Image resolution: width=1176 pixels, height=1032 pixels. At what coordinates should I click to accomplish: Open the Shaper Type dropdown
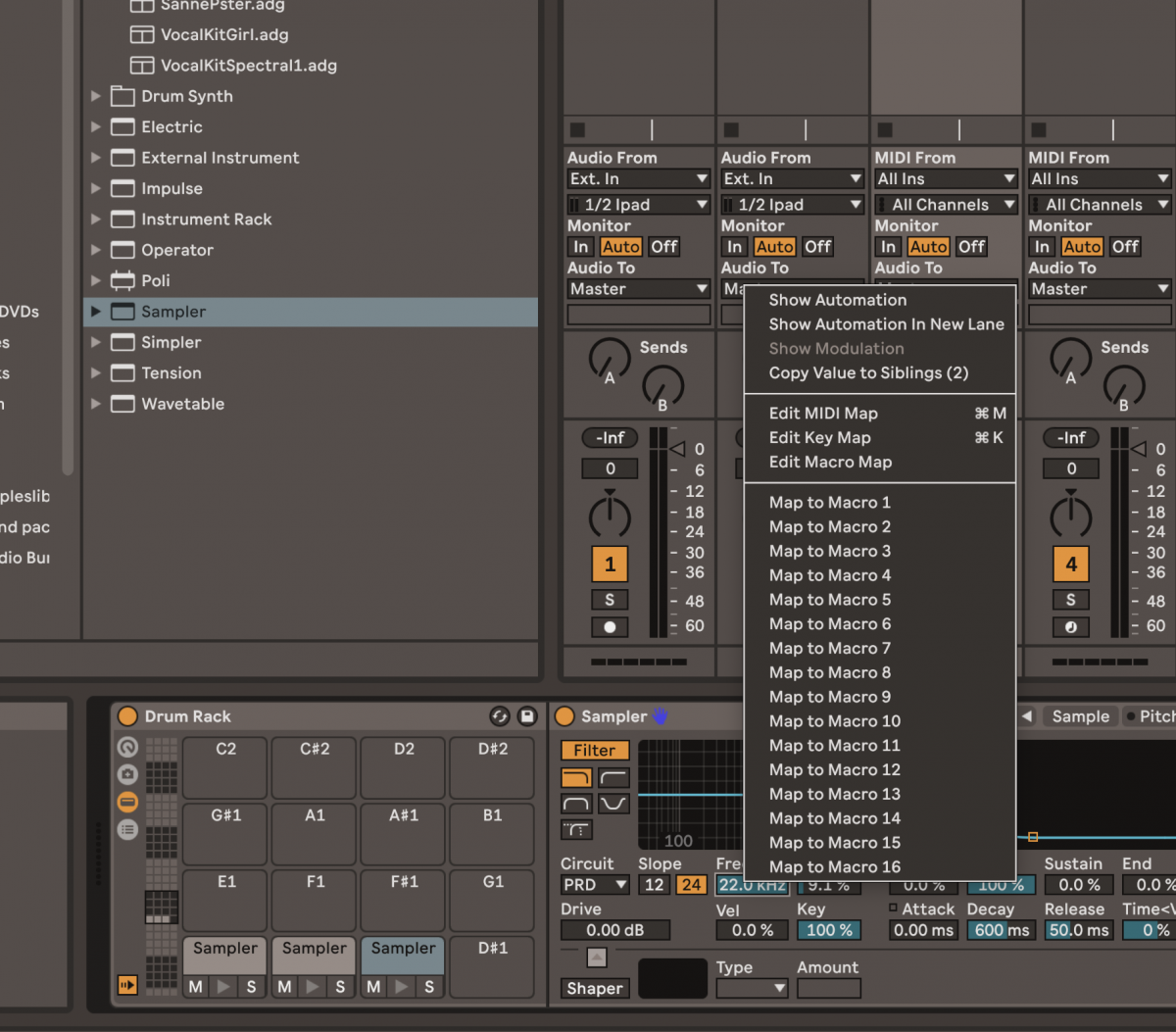click(753, 988)
